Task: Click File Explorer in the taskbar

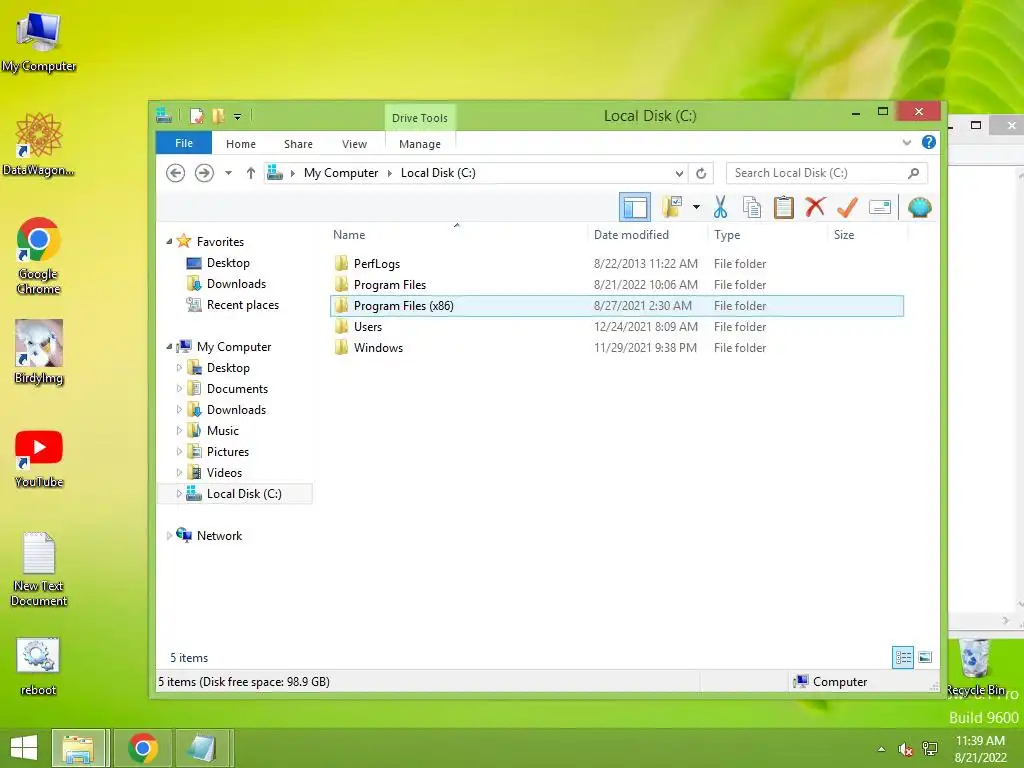Action: [78, 748]
